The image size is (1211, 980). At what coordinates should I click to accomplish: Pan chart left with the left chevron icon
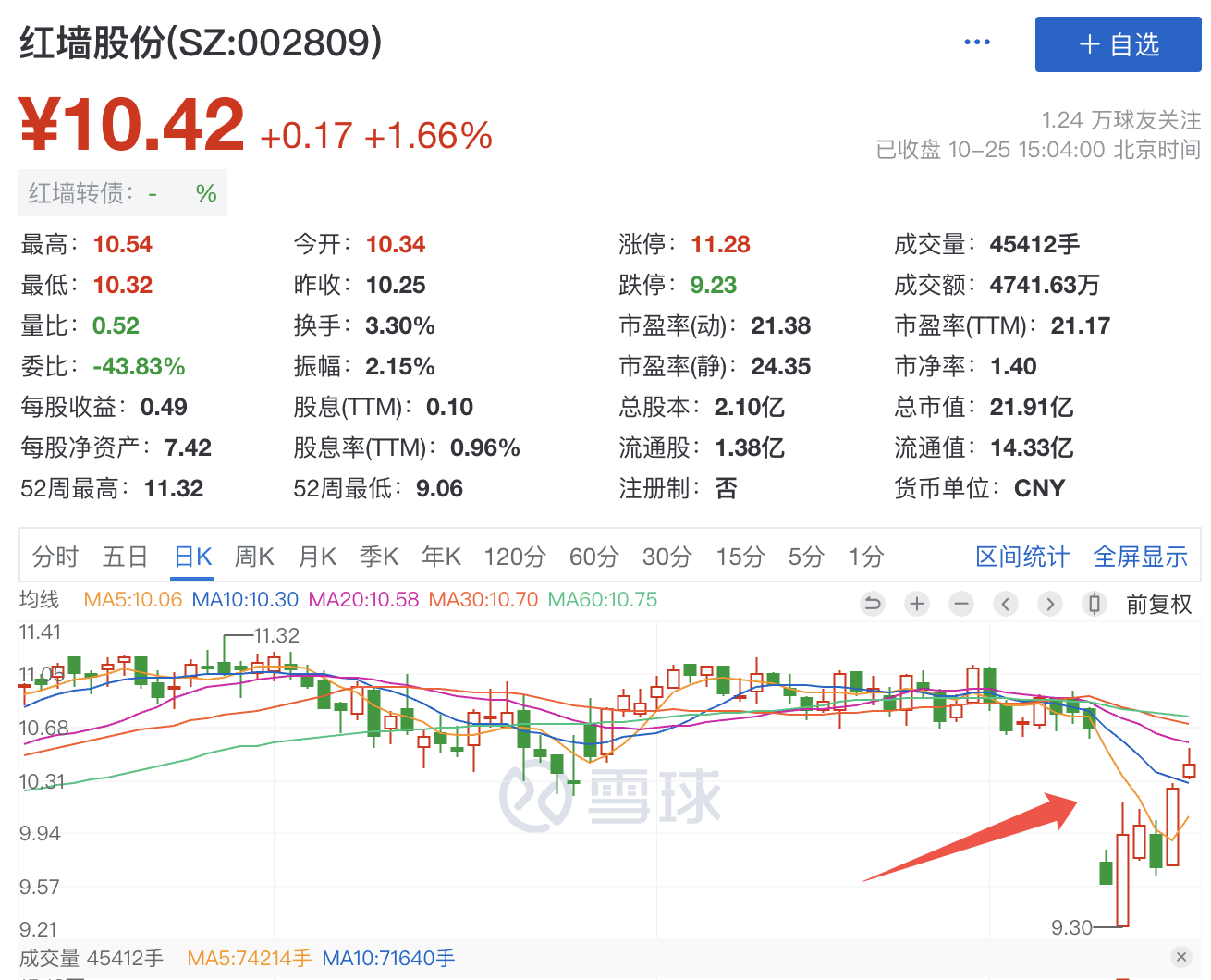[x=1006, y=605]
